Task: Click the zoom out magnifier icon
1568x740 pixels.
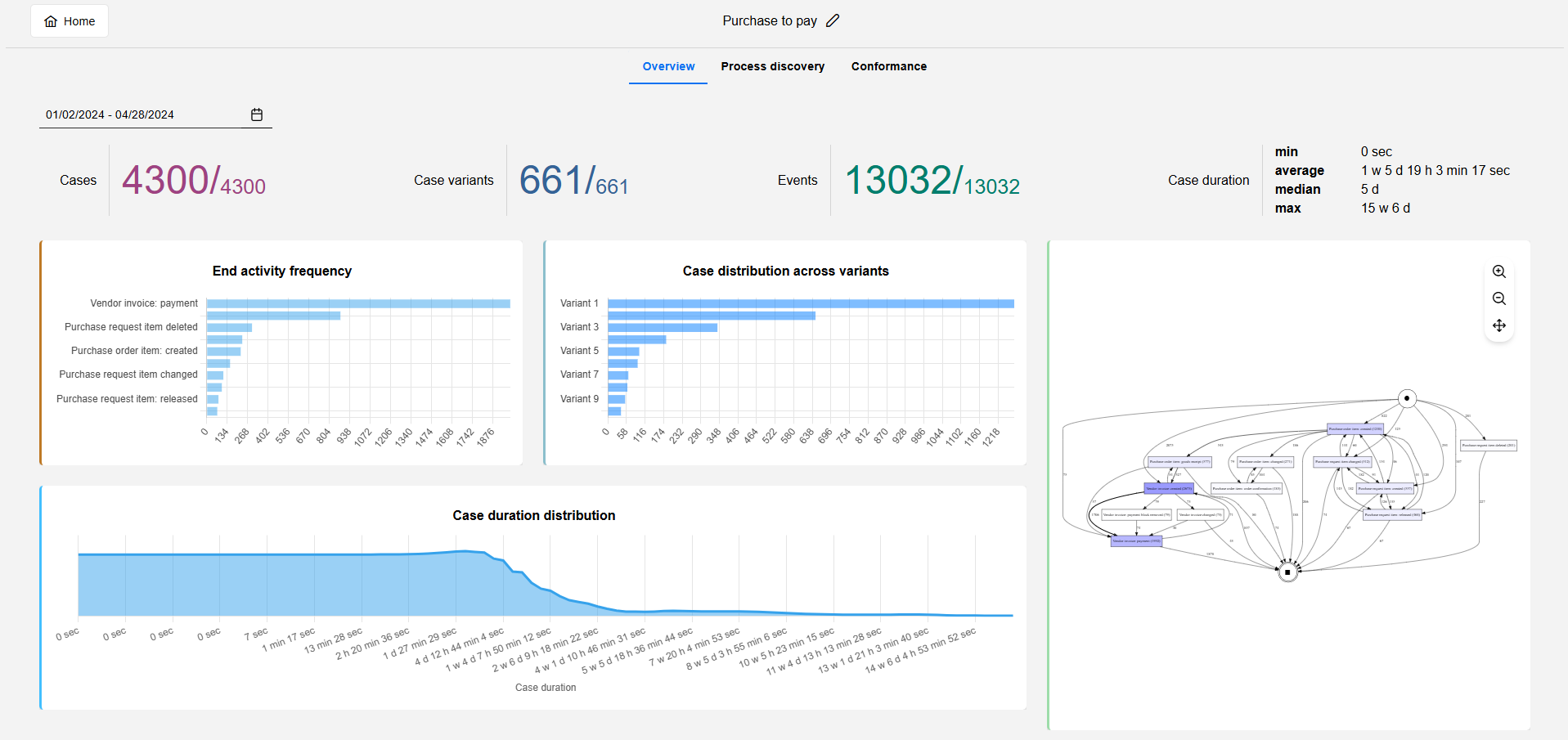Action: click(x=1498, y=298)
